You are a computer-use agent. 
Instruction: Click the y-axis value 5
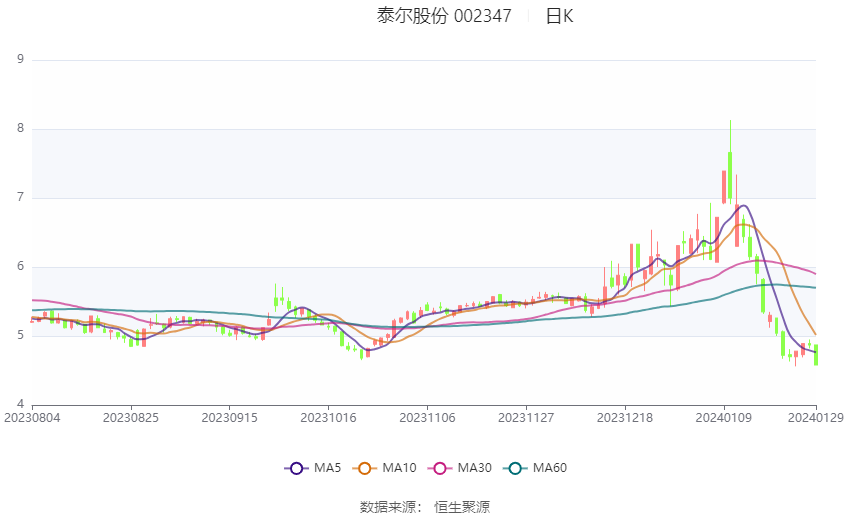point(21,335)
